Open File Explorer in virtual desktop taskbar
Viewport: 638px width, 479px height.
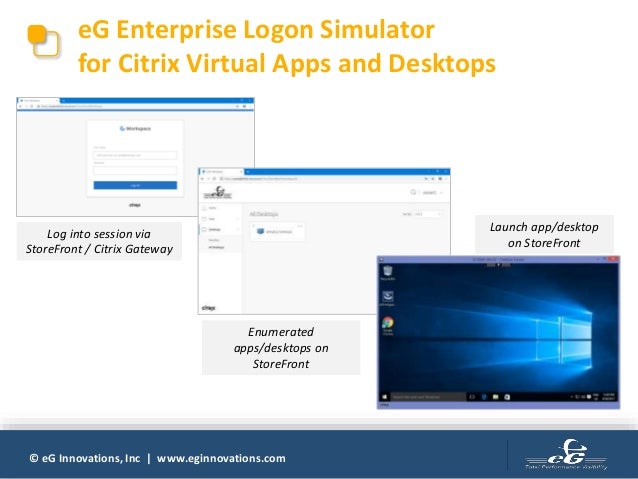point(496,396)
